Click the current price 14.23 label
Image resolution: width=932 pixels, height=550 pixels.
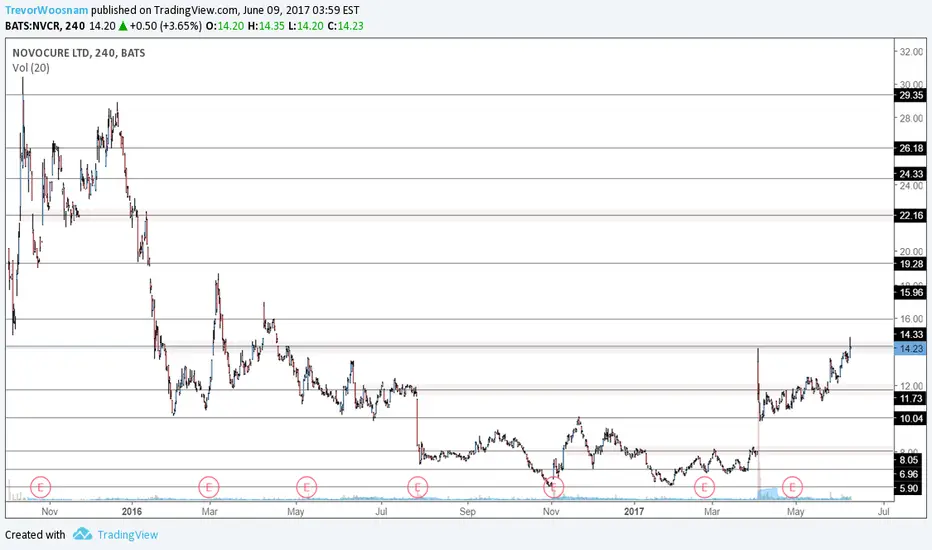pyautogui.click(x=911, y=348)
